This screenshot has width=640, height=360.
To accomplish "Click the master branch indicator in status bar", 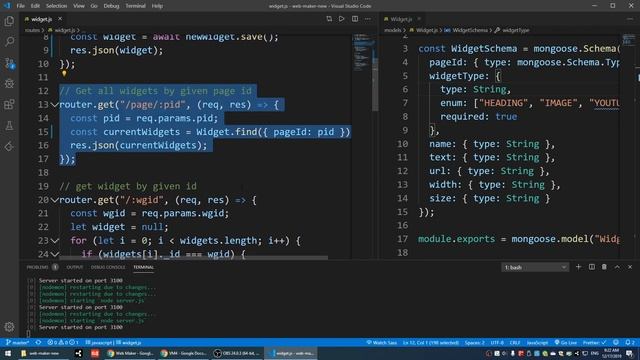I will [18, 342].
